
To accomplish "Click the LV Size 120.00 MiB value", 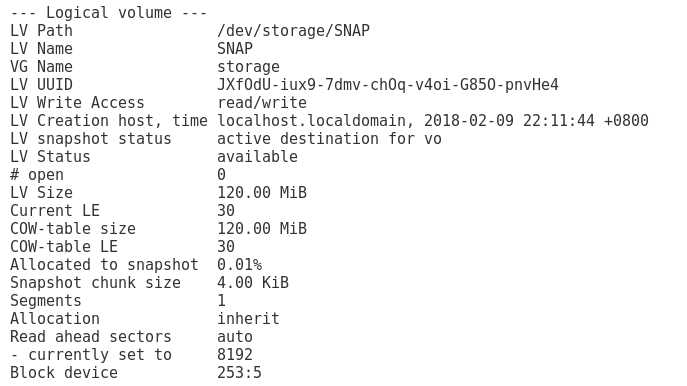I will 262,192.
